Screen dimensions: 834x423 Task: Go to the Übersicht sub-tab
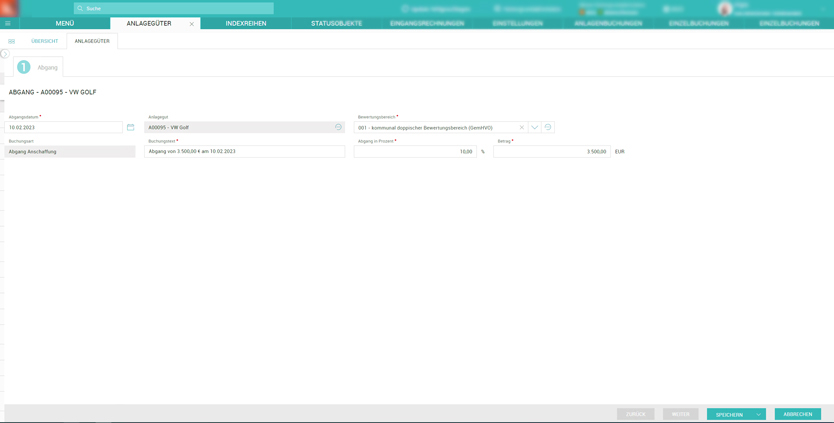[x=44, y=41]
